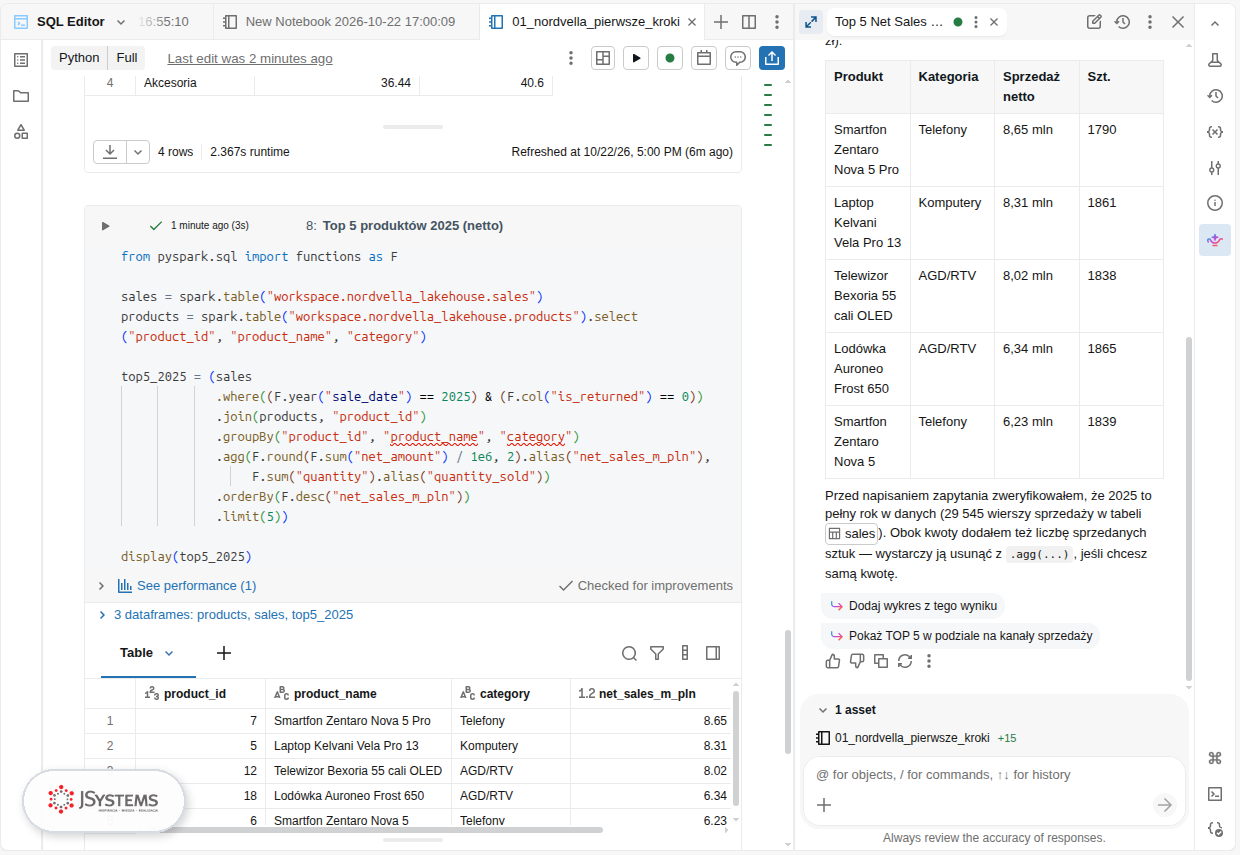Open the notebook schedule calendar icon

(x=704, y=58)
